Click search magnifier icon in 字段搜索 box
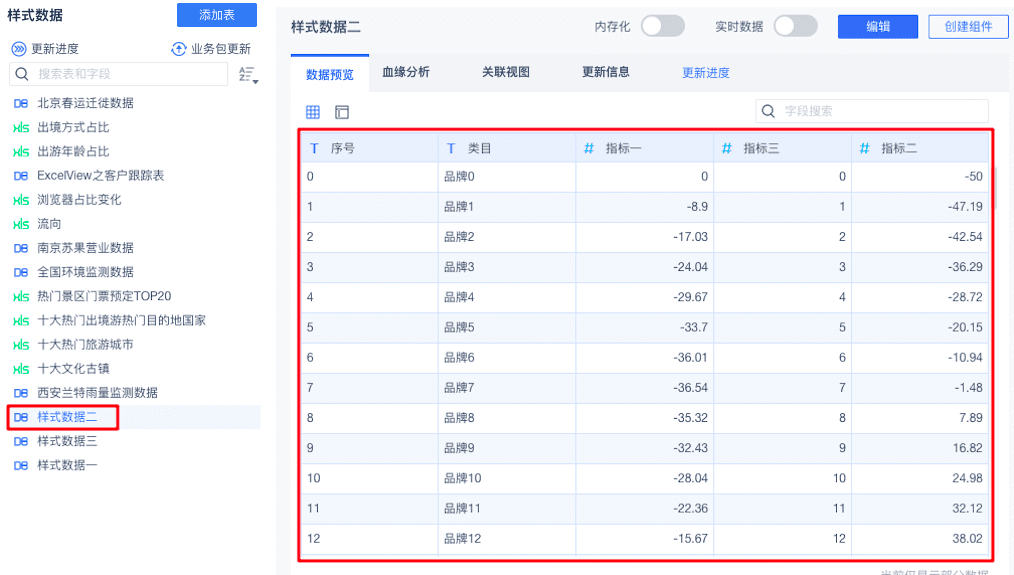The image size is (1014, 575). pos(769,111)
